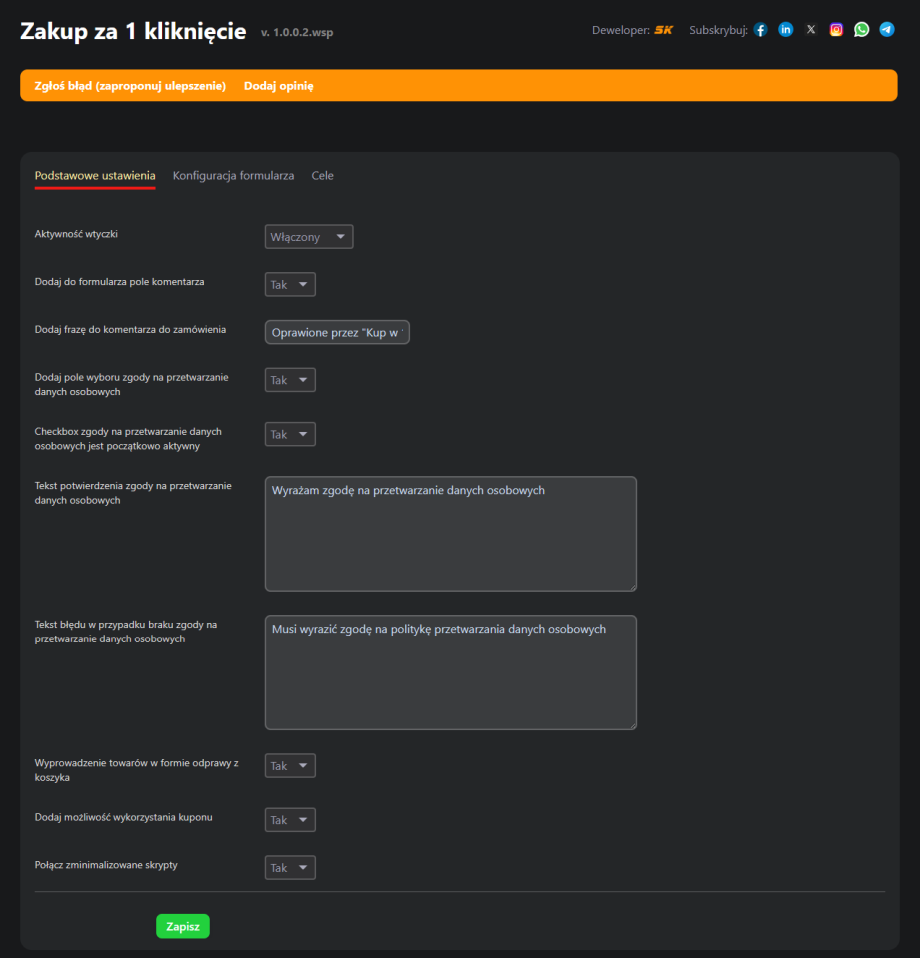920x958 pixels.
Task: Click the LinkedIn icon in header
Action: tap(786, 30)
